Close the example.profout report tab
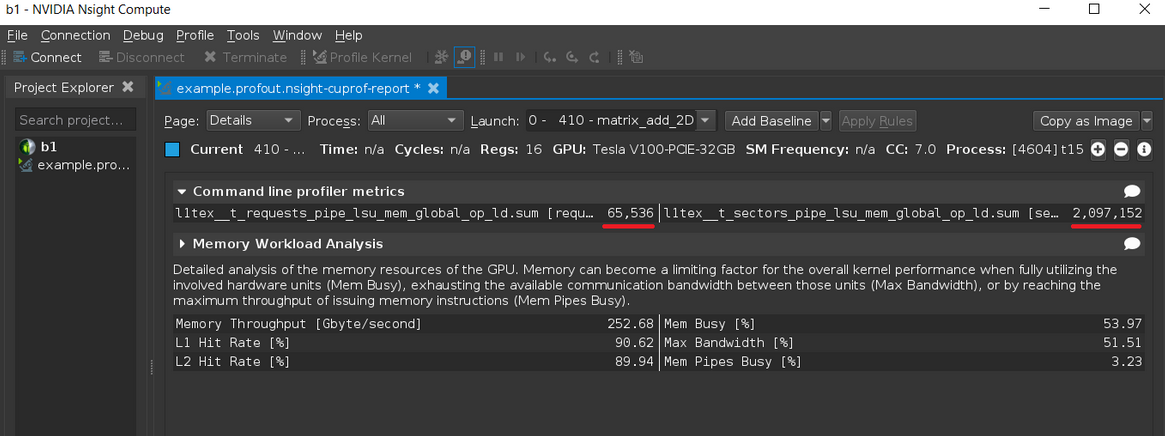The width and height of the screenshot is (1165, 436). click(433, 88)
